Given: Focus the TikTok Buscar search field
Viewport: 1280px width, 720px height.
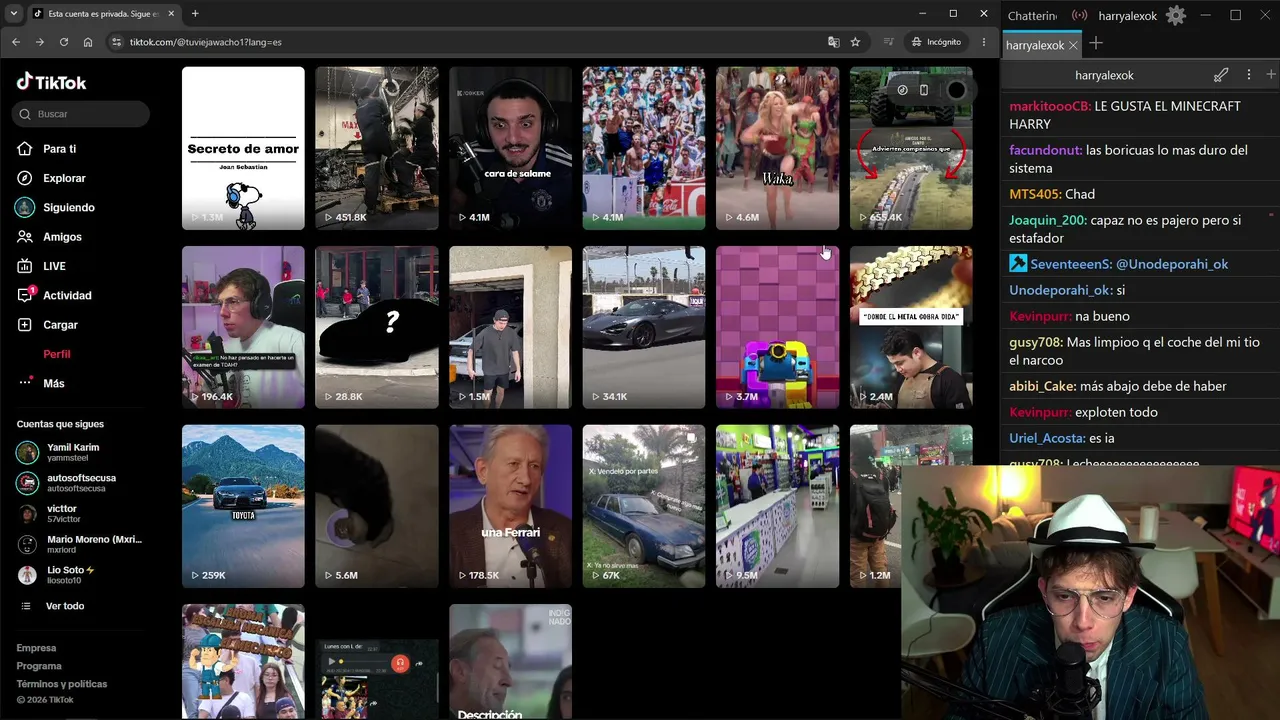Looking at the screenshot, I should [x=82, y=114].
